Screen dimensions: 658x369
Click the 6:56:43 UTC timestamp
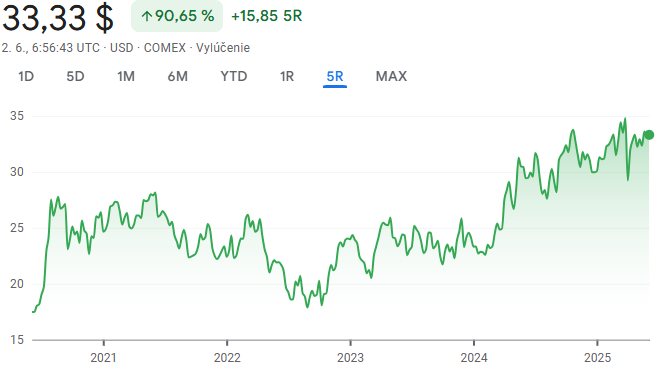click(x=66, y=48)
